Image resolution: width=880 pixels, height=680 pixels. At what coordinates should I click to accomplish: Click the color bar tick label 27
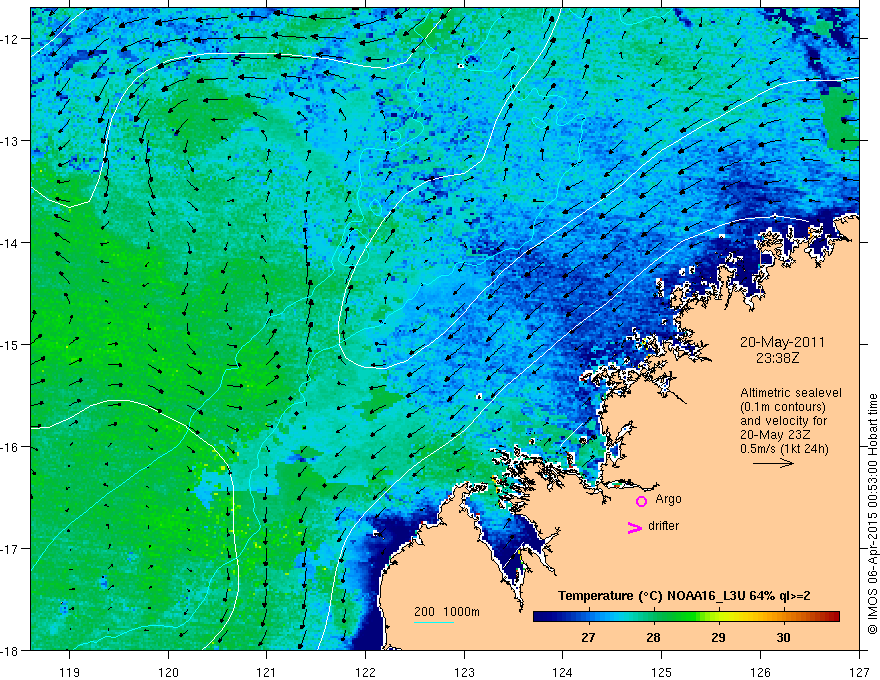[x=588, y=637]
